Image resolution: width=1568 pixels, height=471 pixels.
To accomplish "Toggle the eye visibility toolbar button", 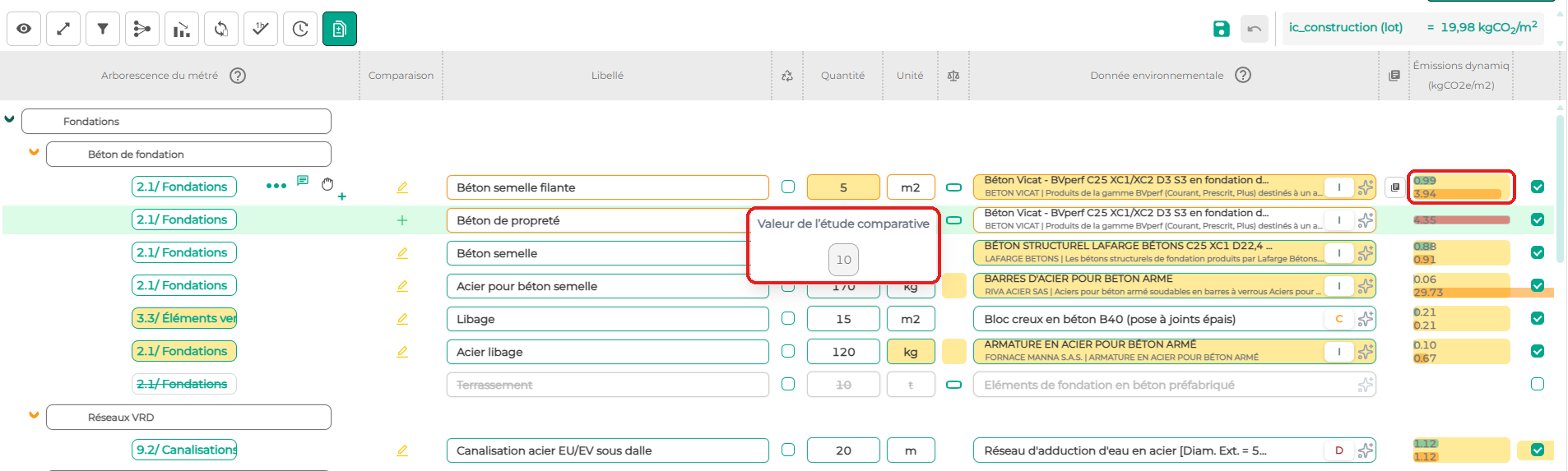I will 24,29.
